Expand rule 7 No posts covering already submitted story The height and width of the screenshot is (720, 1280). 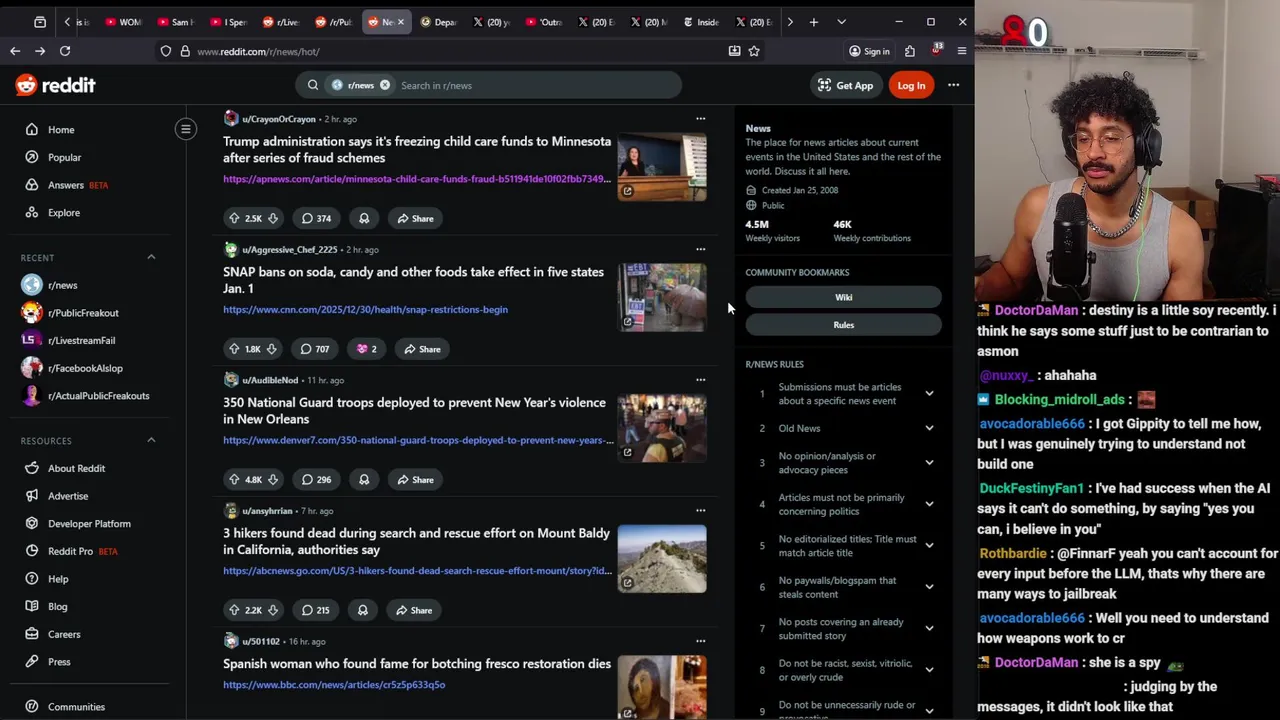pyautogui.click(x=929, y=629)
